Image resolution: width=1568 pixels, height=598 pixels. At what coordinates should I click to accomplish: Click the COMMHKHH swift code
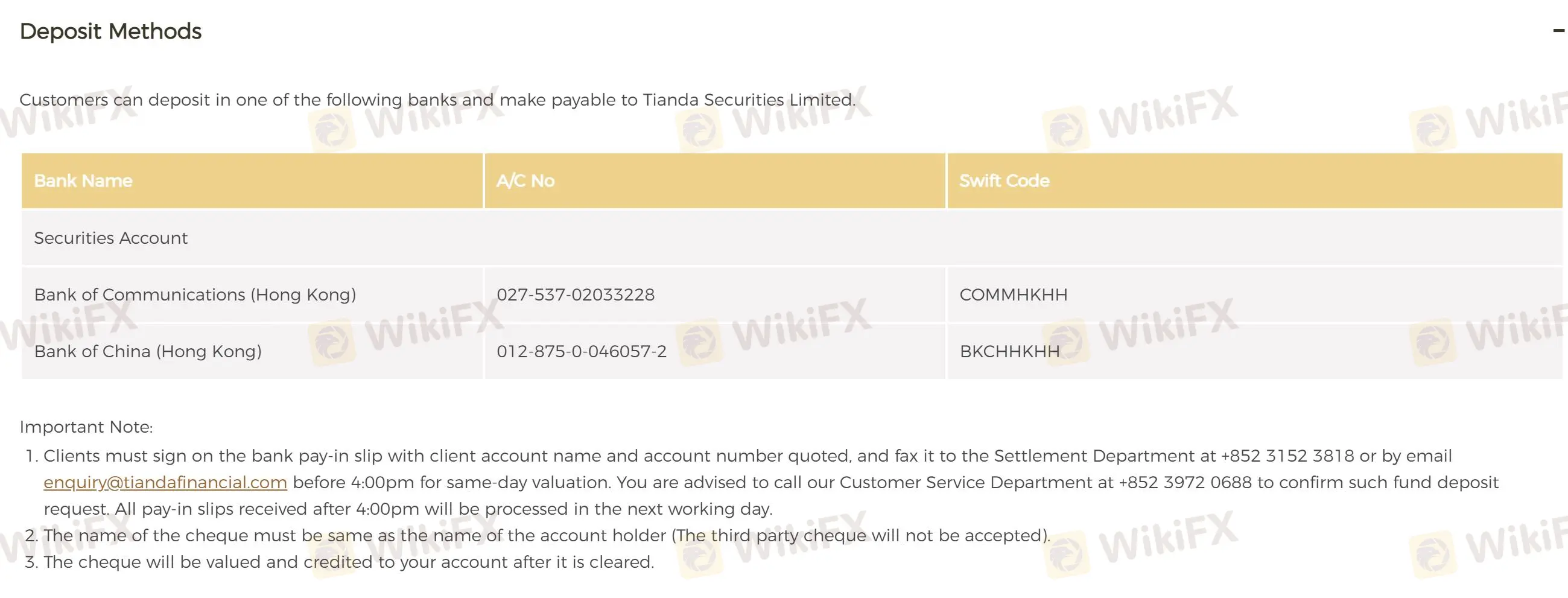[x=1013, y=294]
